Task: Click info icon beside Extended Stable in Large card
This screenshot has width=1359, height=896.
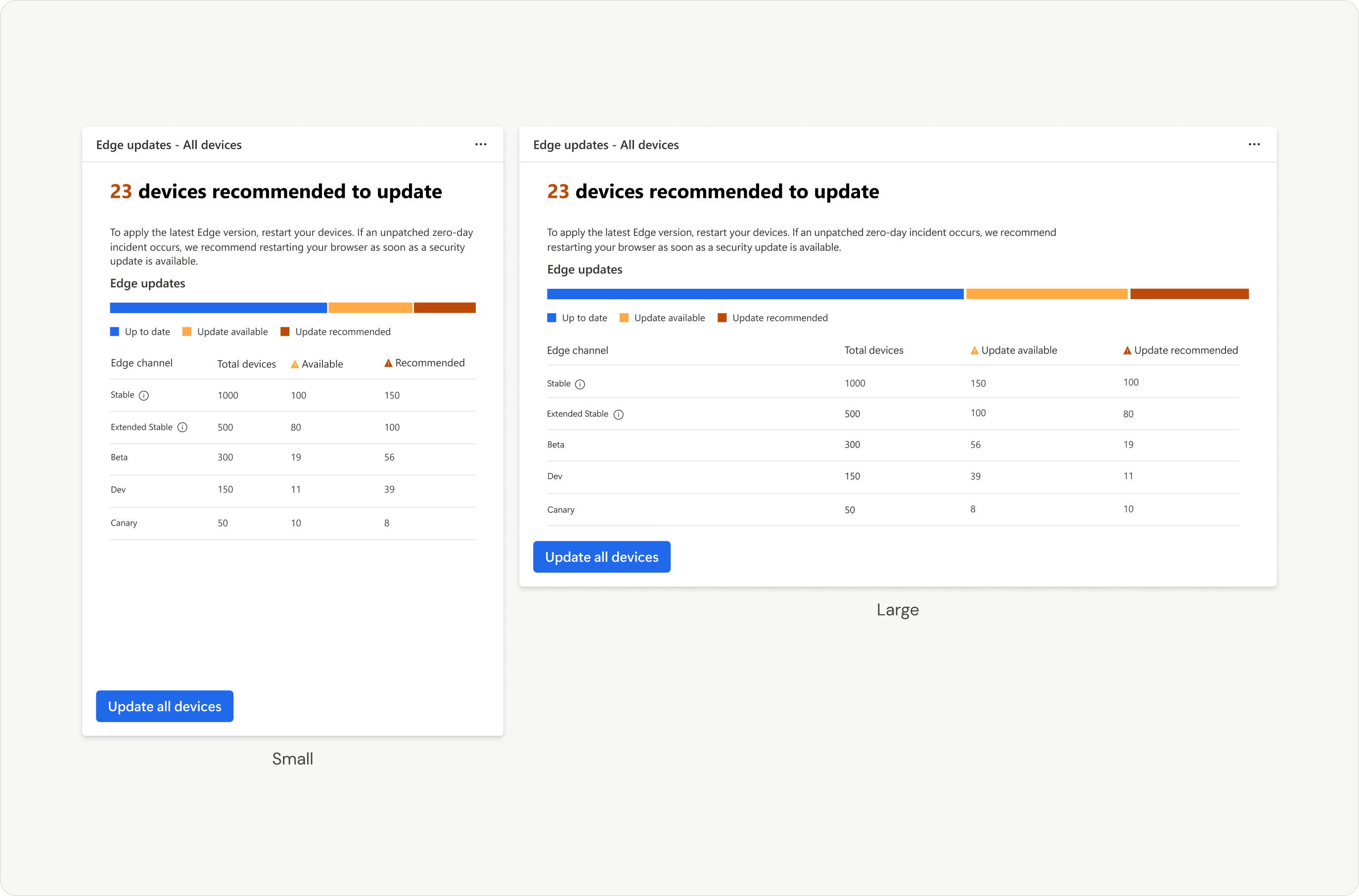Action: pos(618,415)
